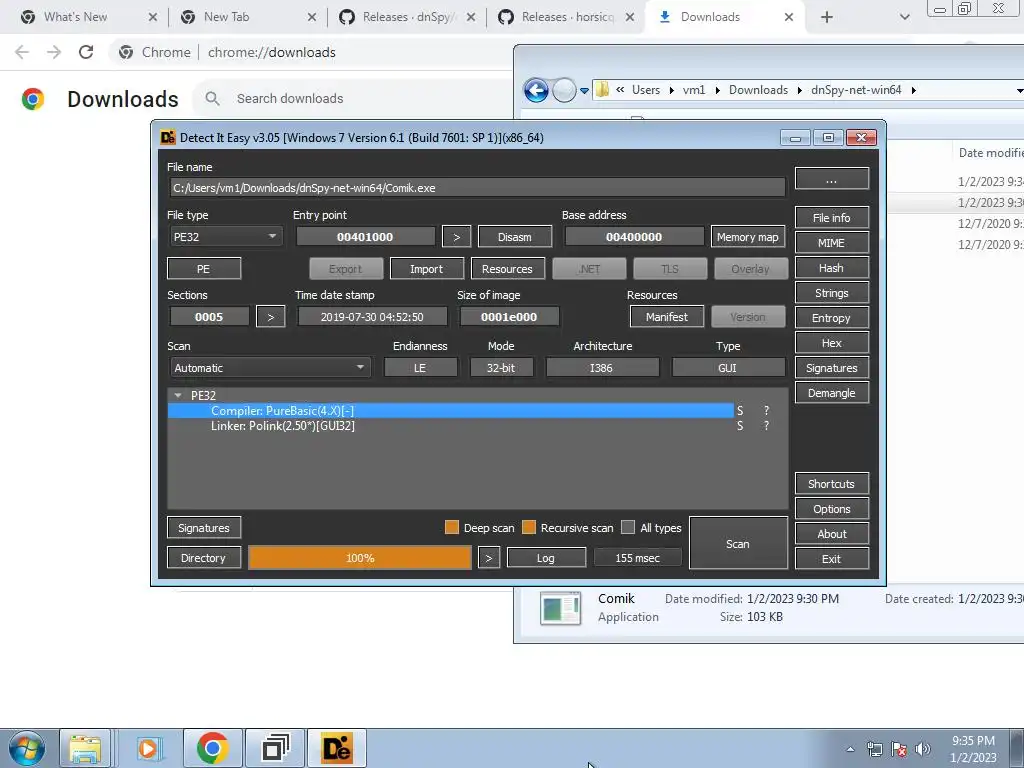The width and height of the screenshot is (1024, 768).
Task: Click the volume speaker tray icon
Action: [x=923, y=749]
